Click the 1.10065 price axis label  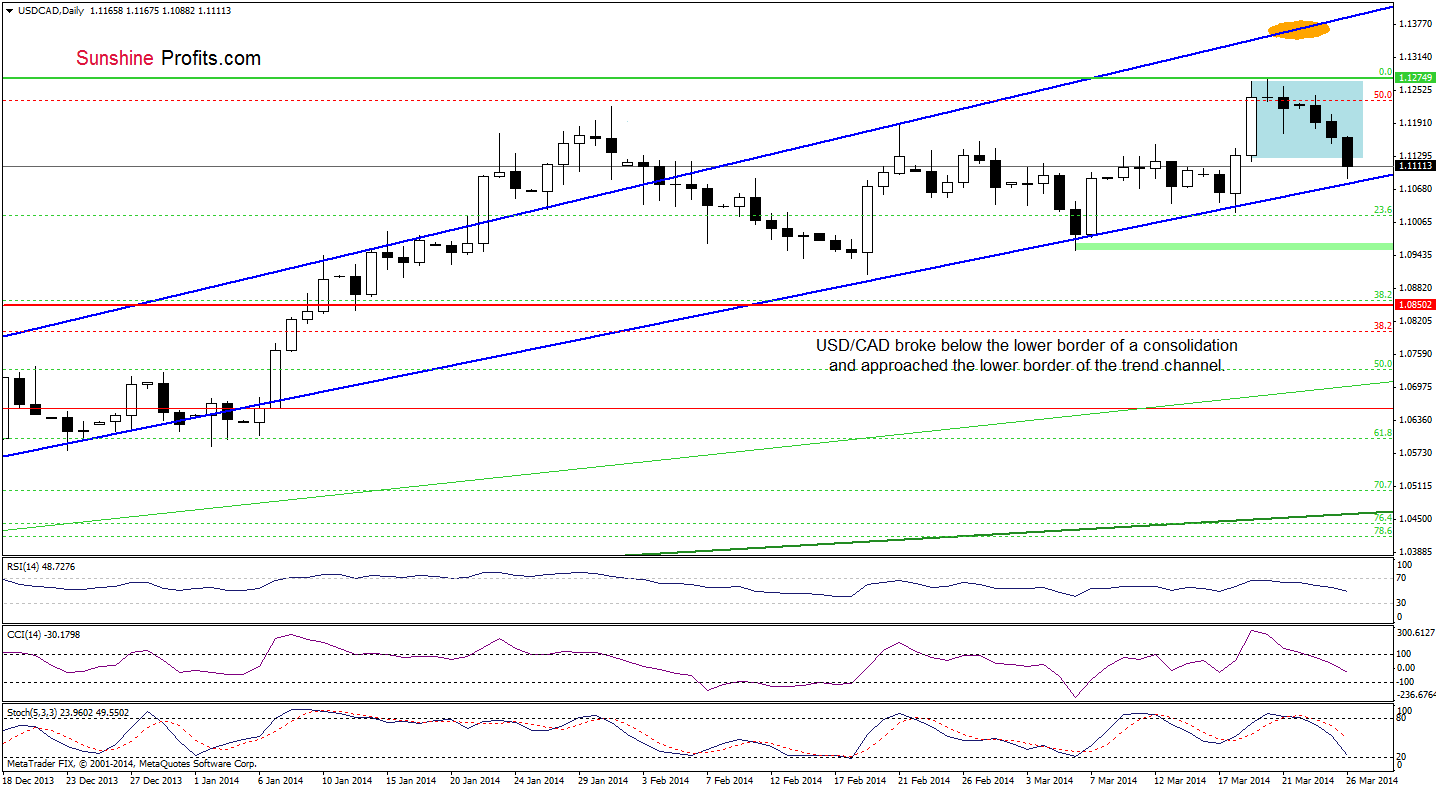(x=1414, y=222)
